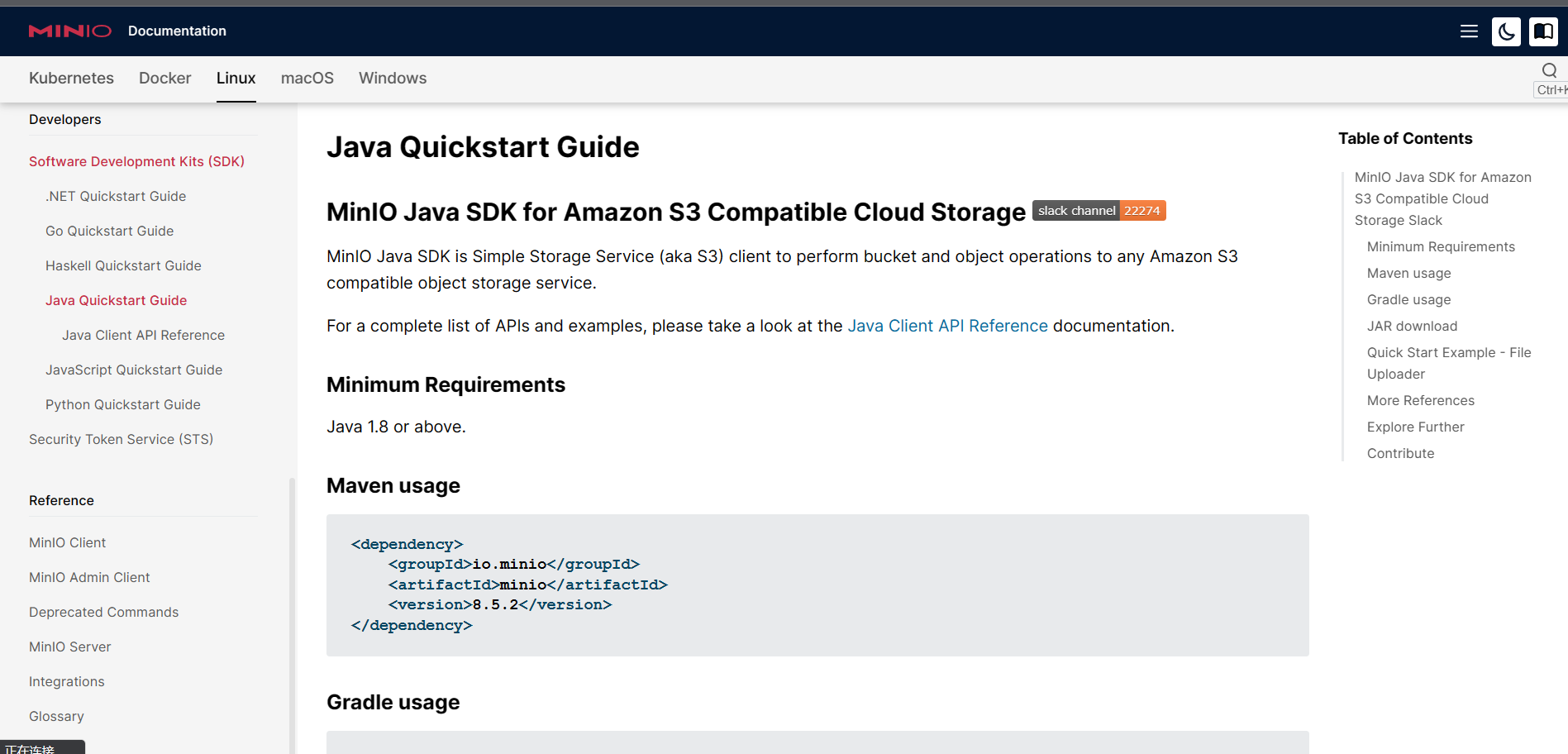This screenshot has height=754, width=1568.
Task: Go to JAR download section
Action: [x=1412, y=326]
